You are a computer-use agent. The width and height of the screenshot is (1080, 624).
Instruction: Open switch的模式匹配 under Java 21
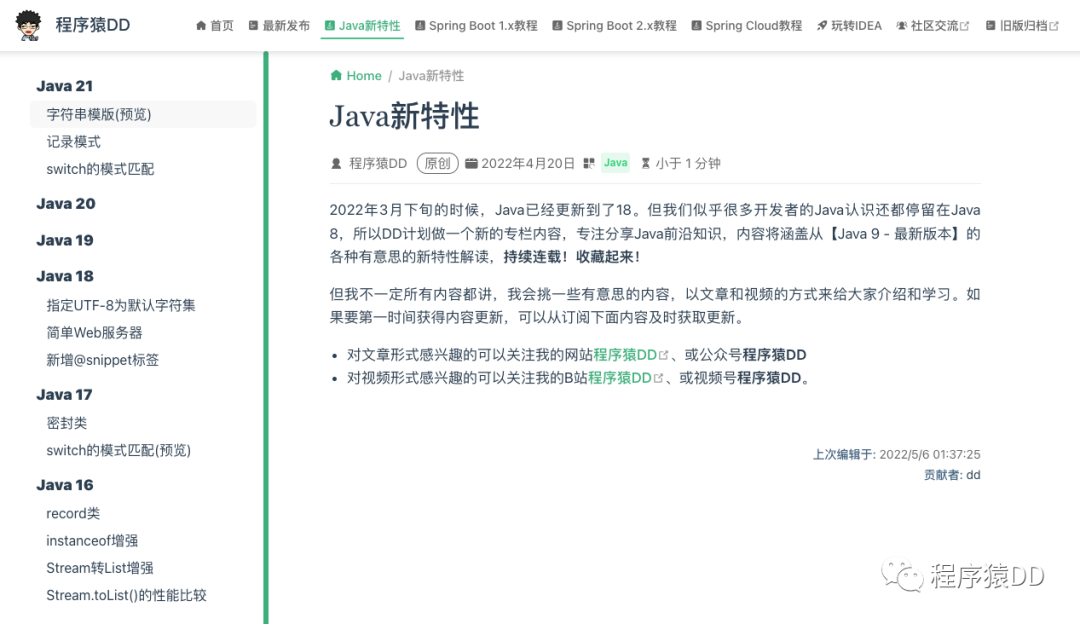tap(101, 169)
